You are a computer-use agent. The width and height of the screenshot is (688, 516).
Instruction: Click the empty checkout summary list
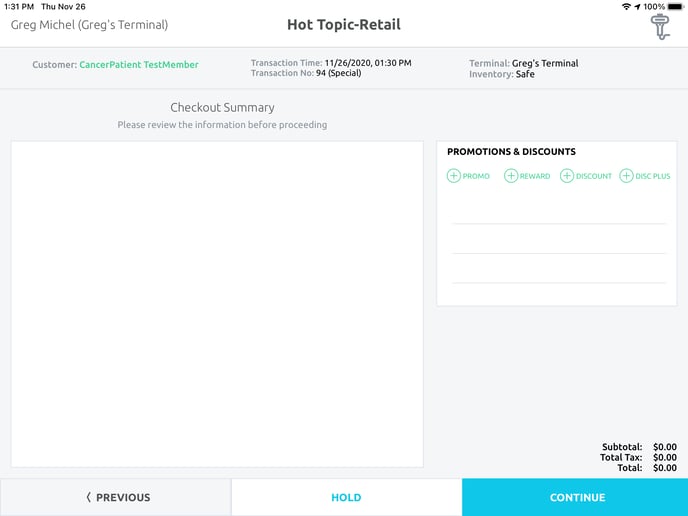coord(217,303)
